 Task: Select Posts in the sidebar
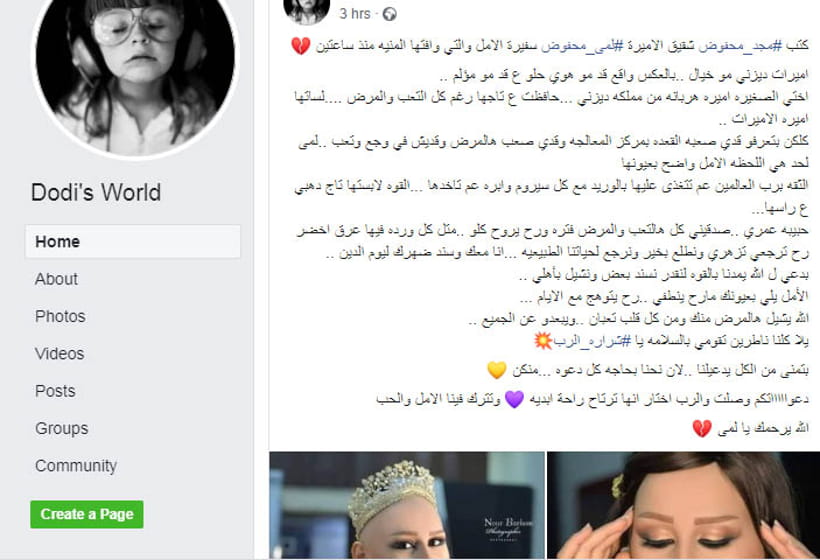point(55,391)
